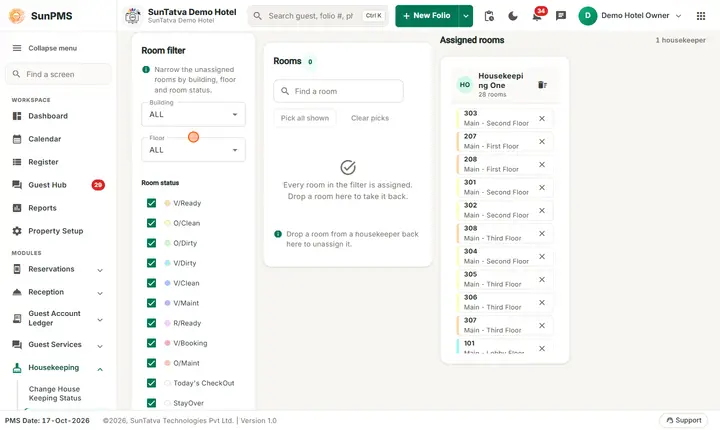Unassign room 302 with its X
The image size is (720, 430).
pyautogui.click(x=542, y=210)
